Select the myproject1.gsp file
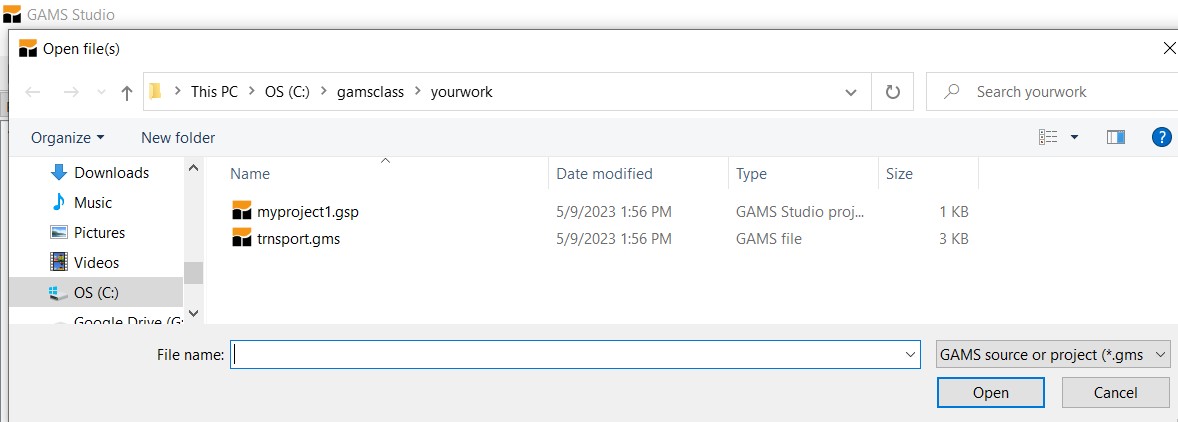The height and width of the screenshot is (422, 1178). 307,211
